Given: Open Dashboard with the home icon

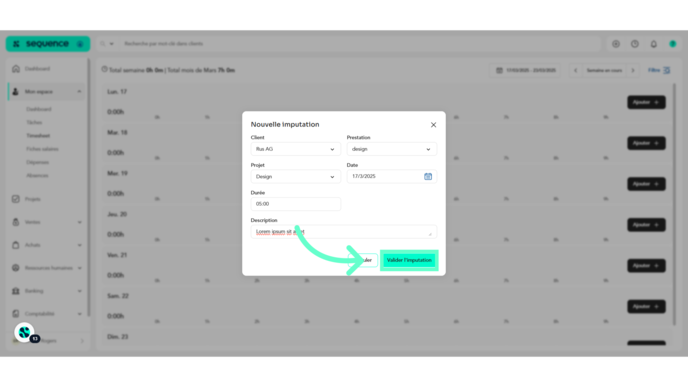Looking at the screenshot, I should (x=16, y=68).
